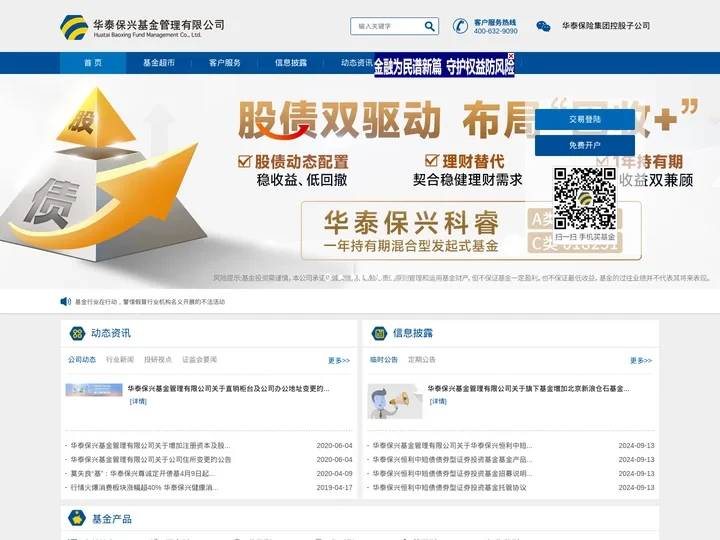This screenshot has width=720, height=540.
Task: Click the WeChat icon in header
Action: (x=543, y=26)
